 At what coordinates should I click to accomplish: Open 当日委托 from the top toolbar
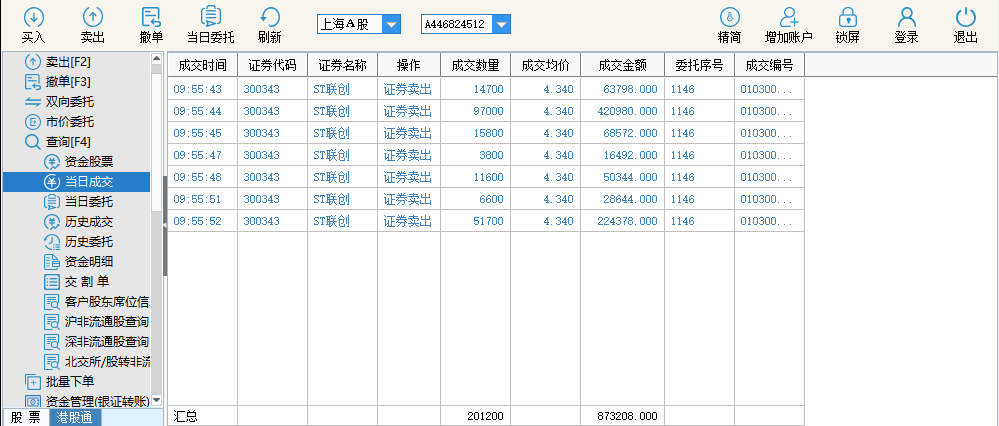[x=211, y=25]
